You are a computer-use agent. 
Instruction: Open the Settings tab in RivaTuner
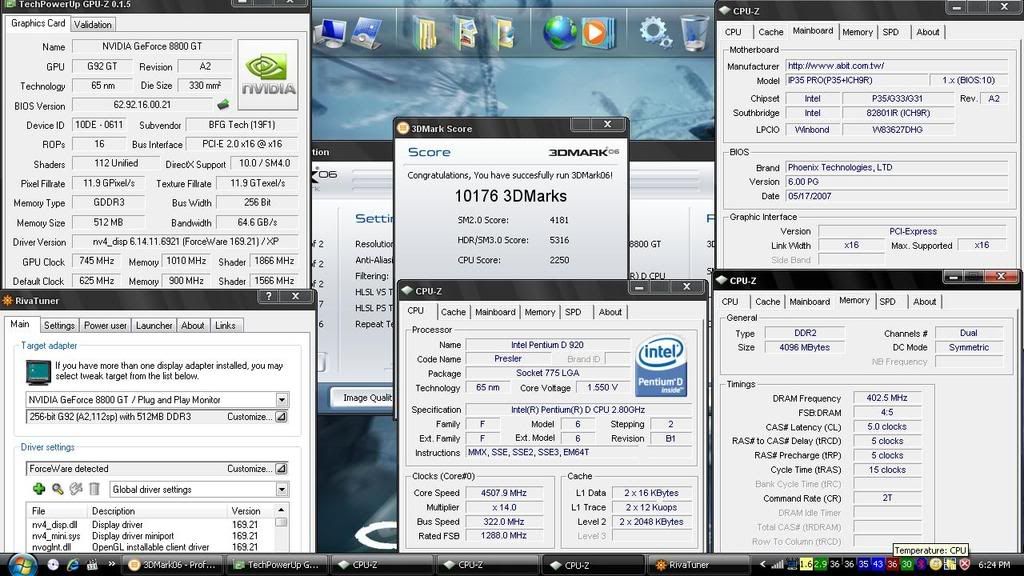(x=59, y=325)
